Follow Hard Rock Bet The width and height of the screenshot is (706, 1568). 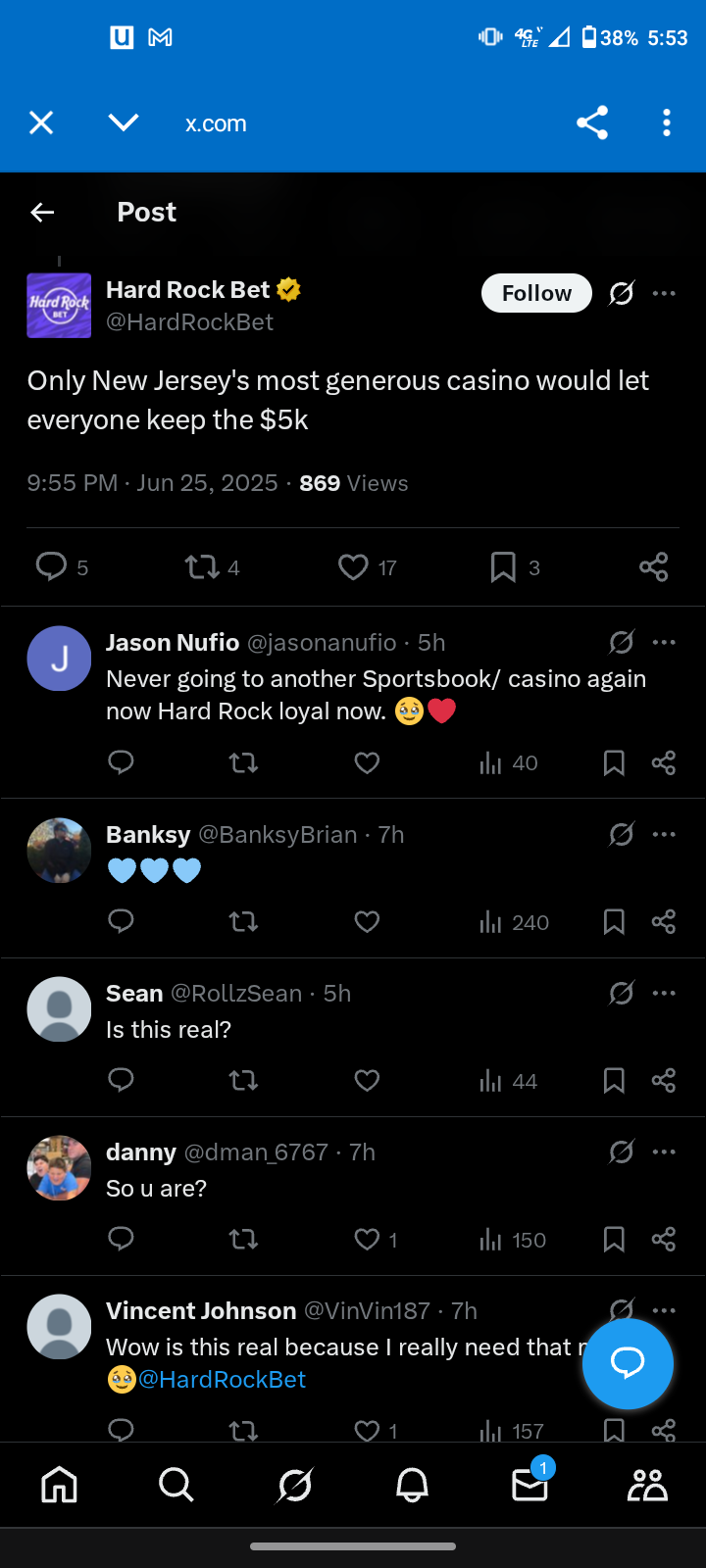tap(536, 293)
